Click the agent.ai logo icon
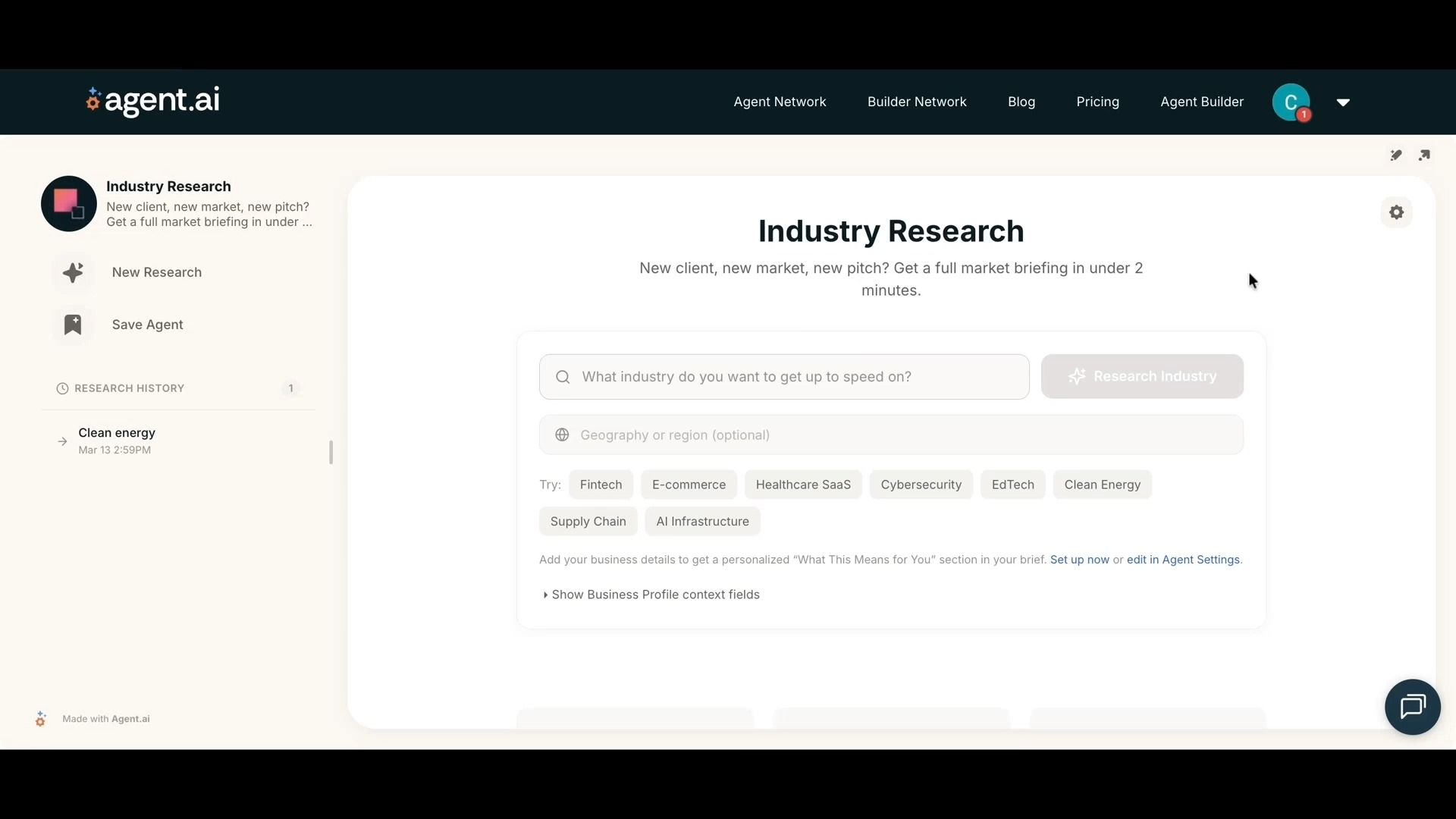This screenshot has width=1456, height=819. pos(94,100)
